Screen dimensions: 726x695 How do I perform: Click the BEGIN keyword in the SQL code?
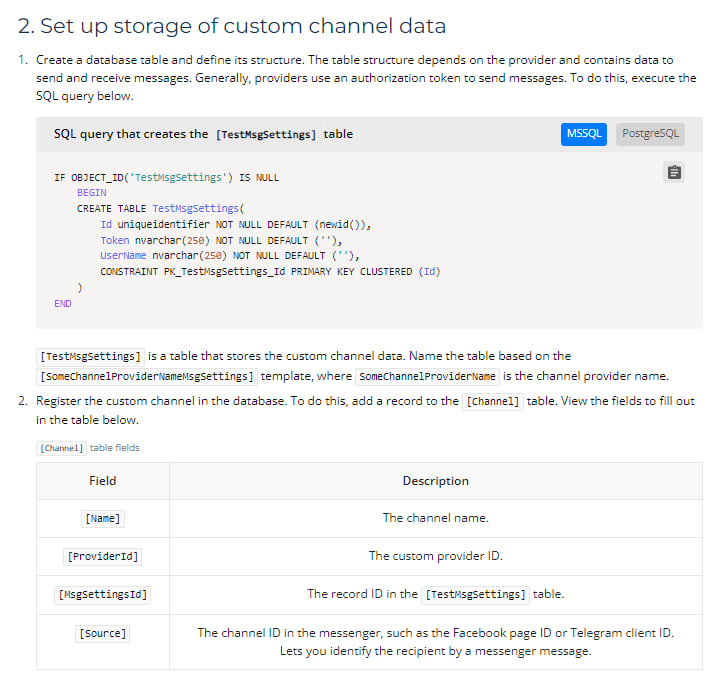tap(91, 192)
